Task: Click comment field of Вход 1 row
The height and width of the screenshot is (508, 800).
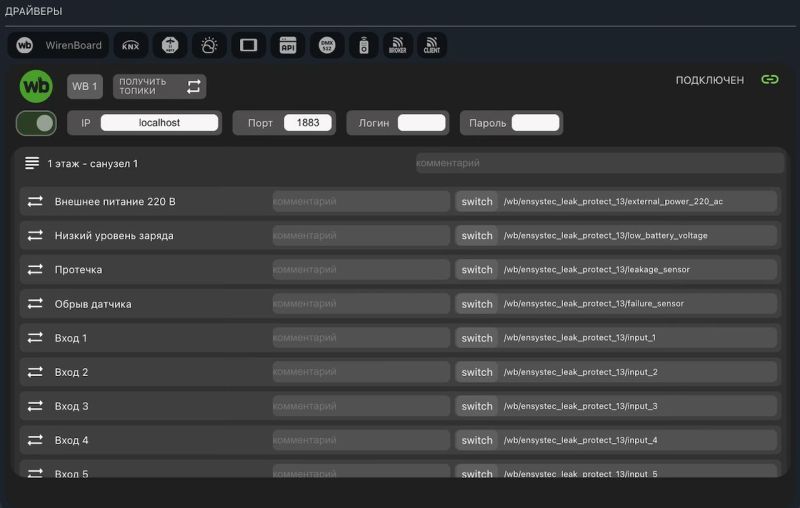Action: tap(361, 338)
